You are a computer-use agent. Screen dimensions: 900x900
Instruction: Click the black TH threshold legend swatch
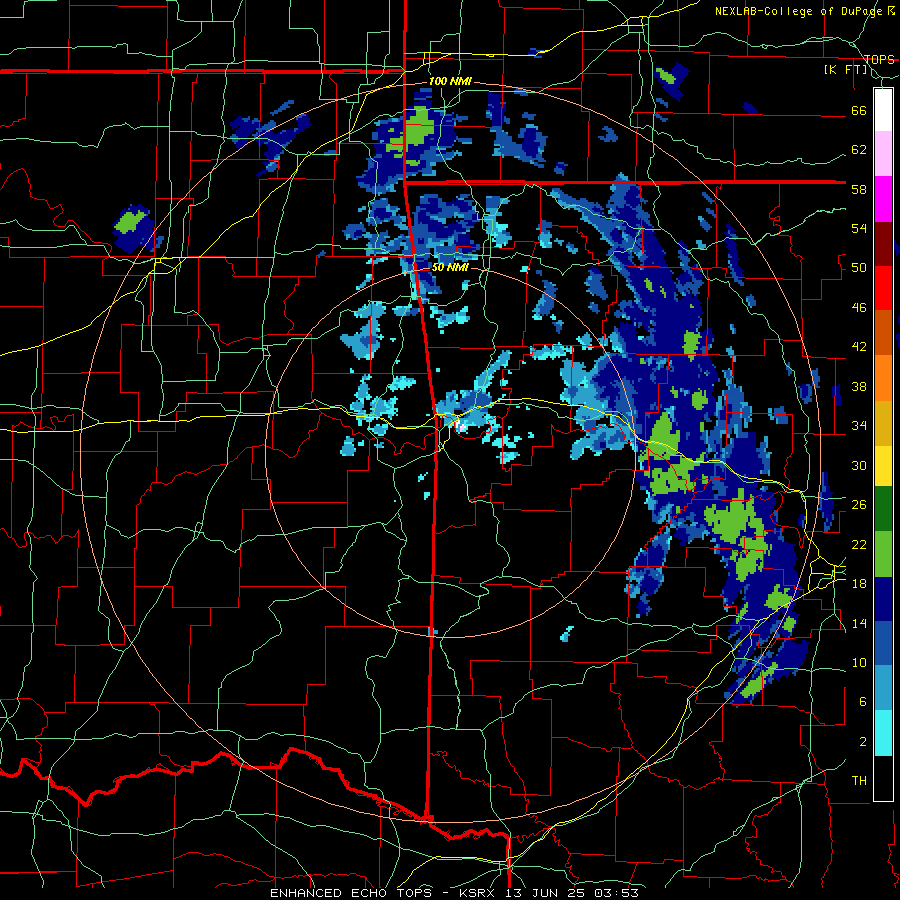point(883,777)
